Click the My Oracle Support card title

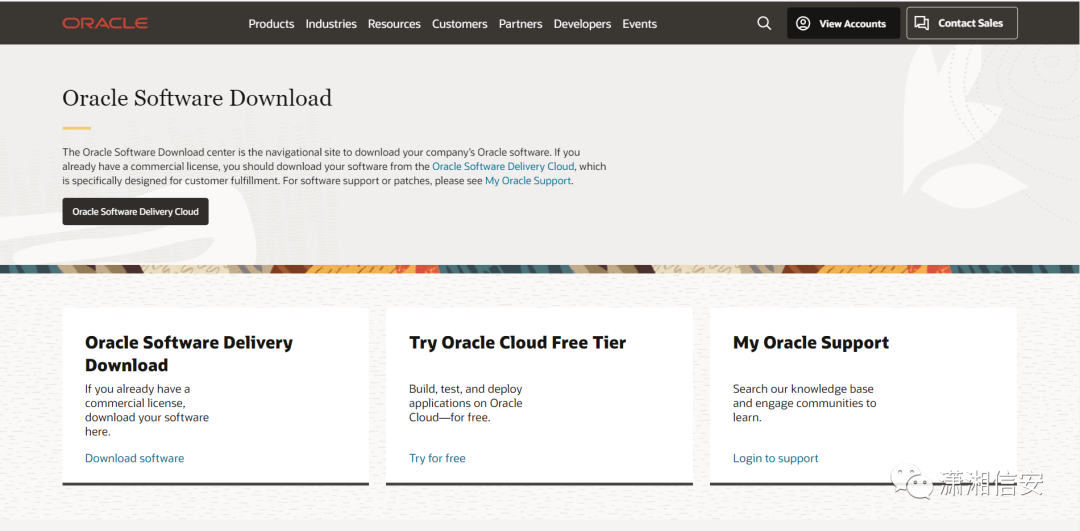(811, 342)
